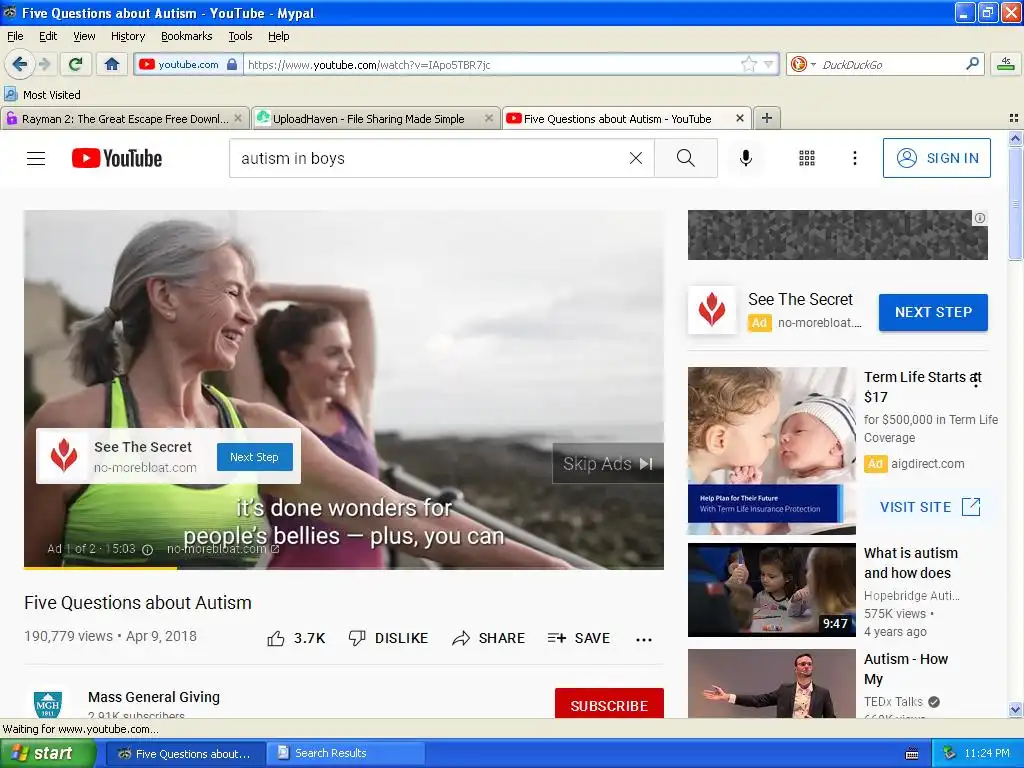Open the Edit menu
Viewport: 1024px width, 768px height.
48,36
